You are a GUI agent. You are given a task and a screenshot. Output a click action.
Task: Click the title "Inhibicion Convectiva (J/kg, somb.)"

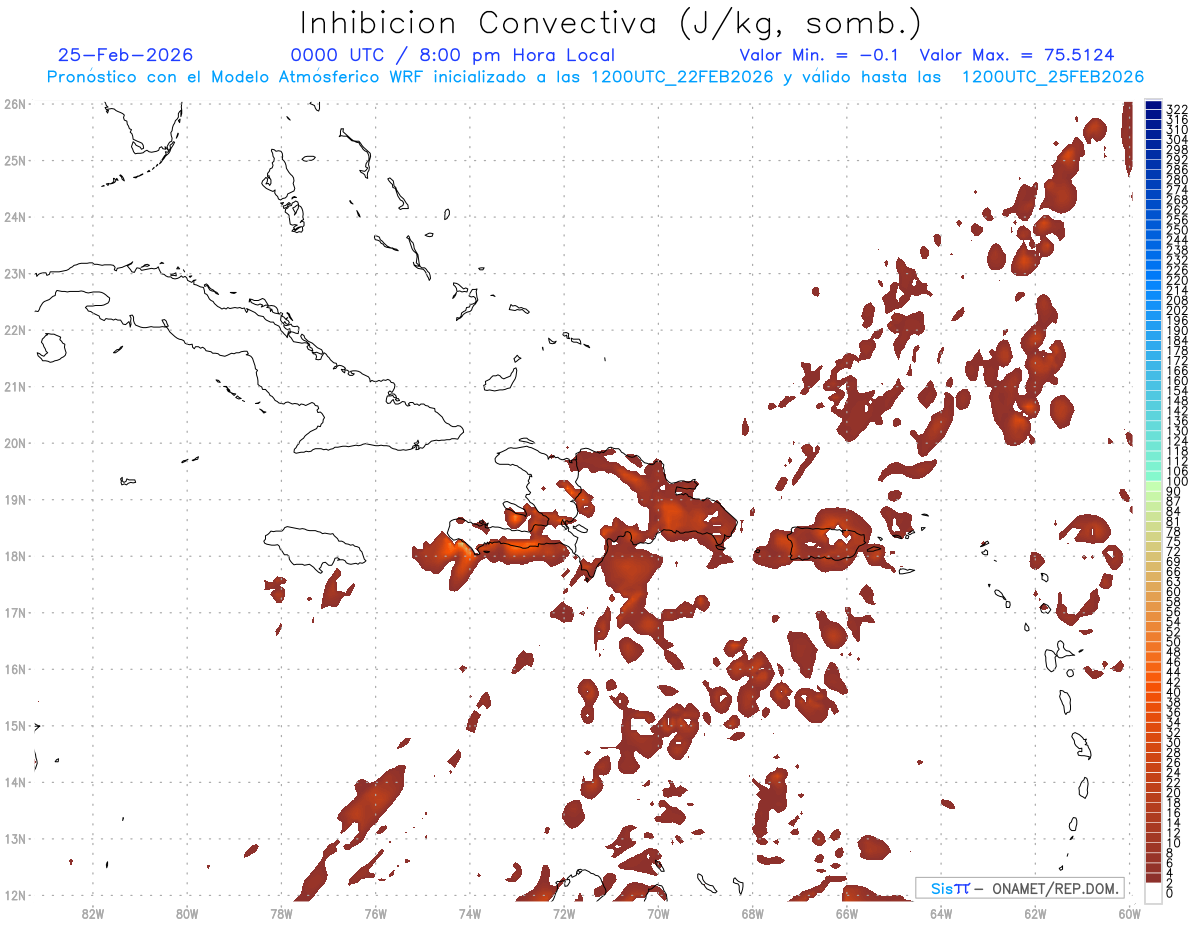tap(610, 24)
